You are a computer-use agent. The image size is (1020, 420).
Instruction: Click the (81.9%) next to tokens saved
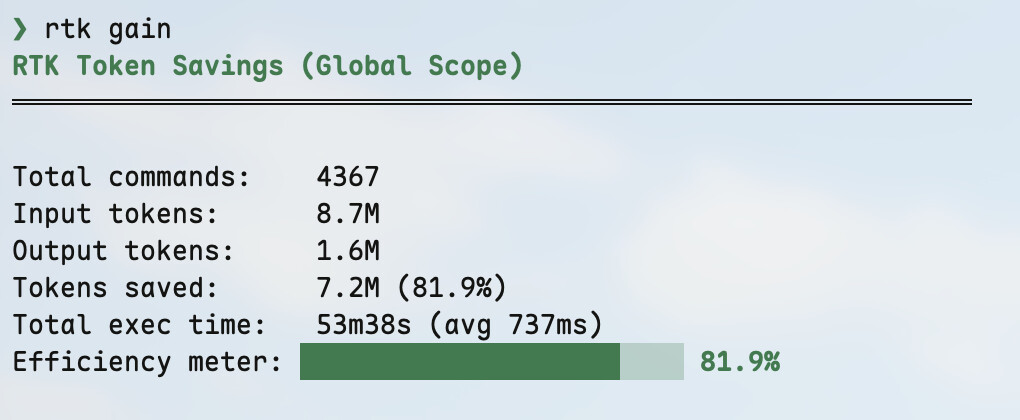click(451, 288)
